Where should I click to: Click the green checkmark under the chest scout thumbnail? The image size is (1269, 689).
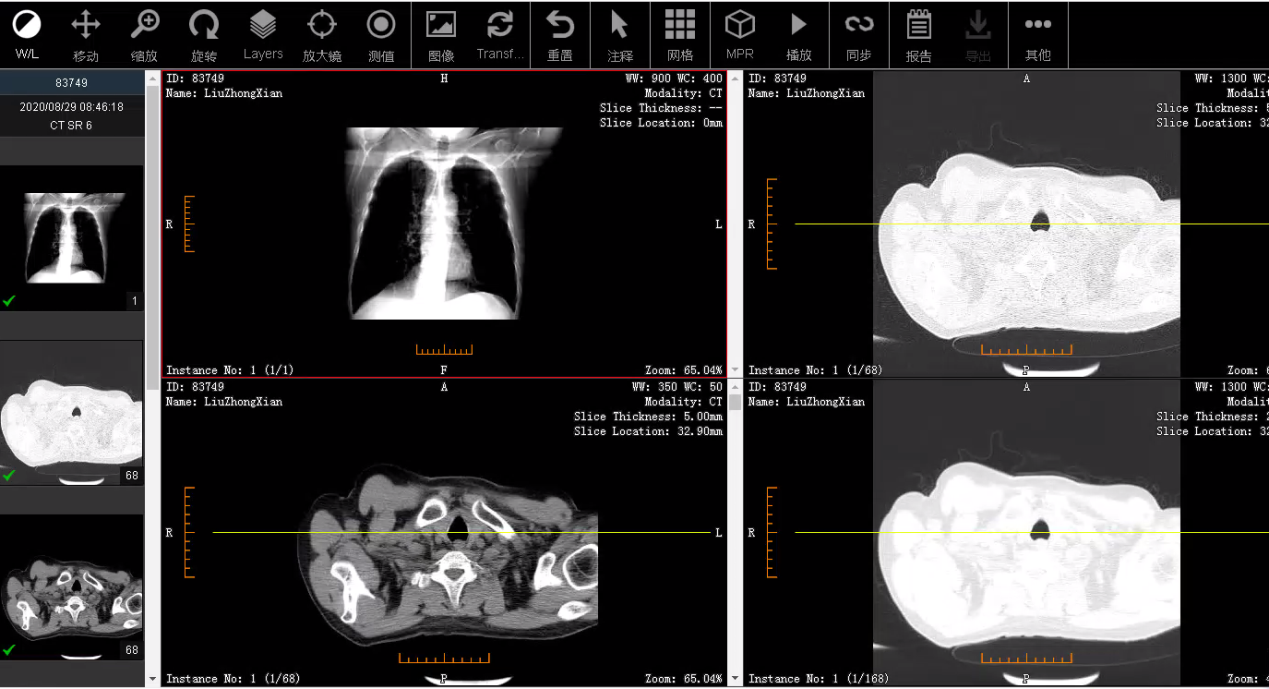[x=9, y=300]
